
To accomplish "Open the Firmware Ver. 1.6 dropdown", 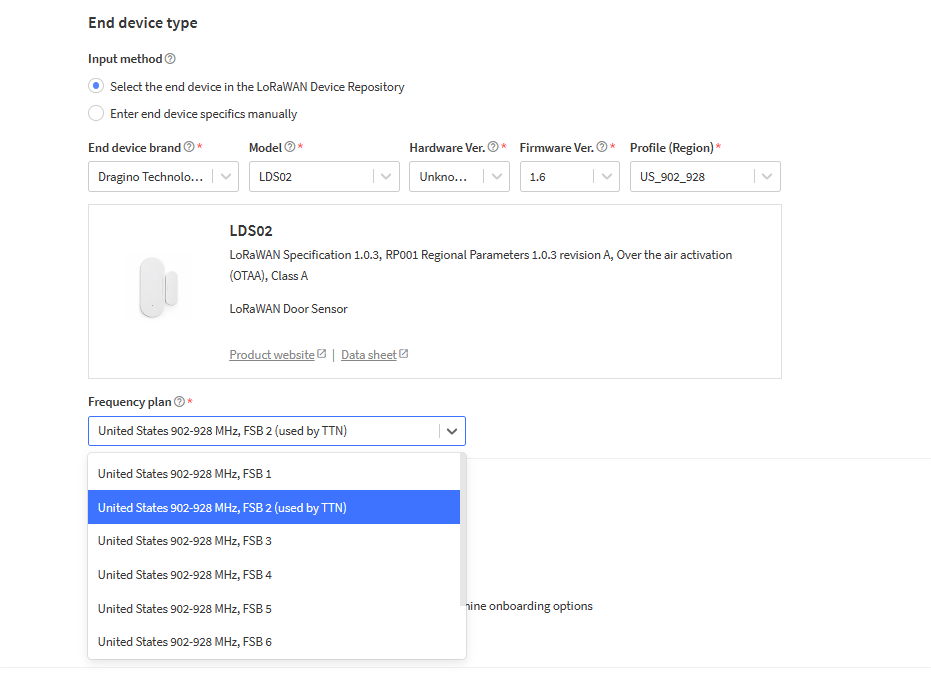I will 569,176.
